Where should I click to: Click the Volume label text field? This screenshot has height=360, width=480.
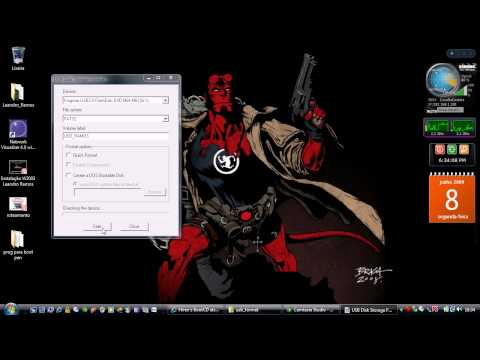[116, 136]
